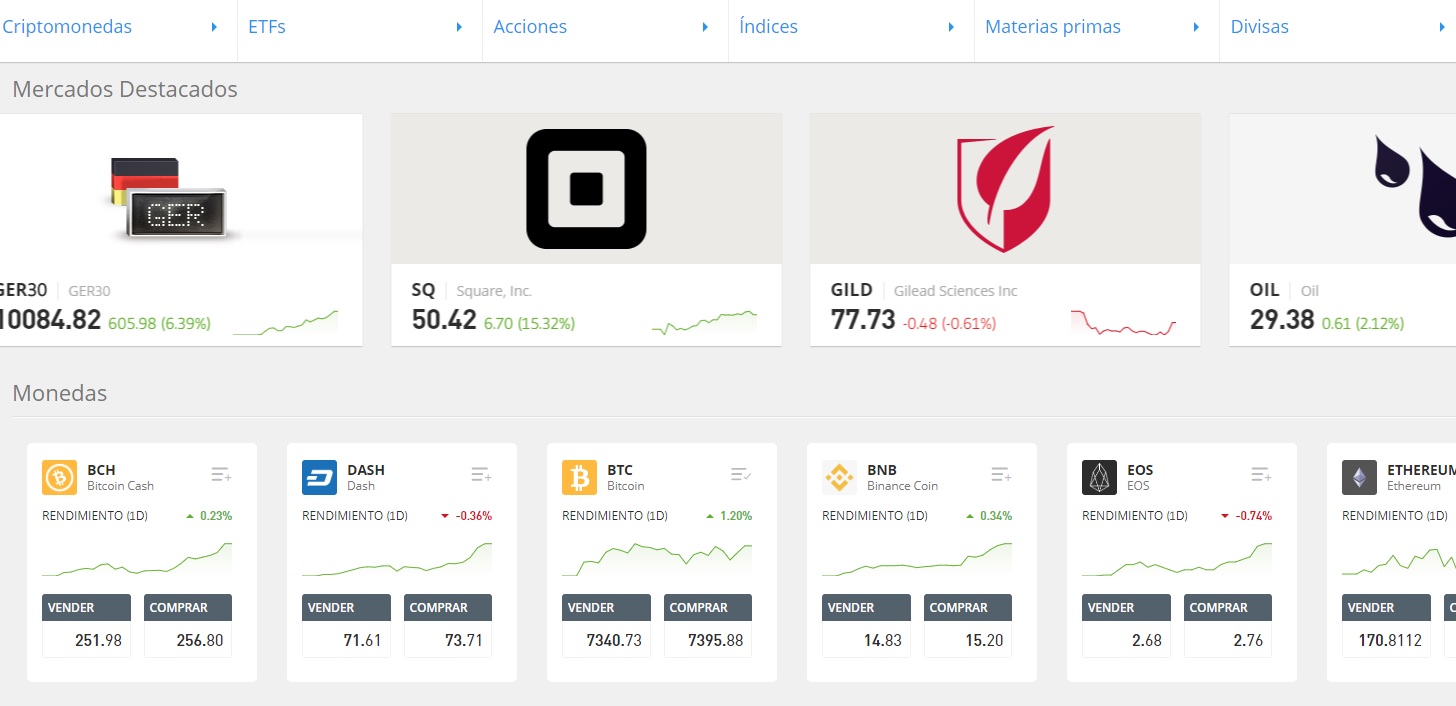Expand the Materias primas menu arrow

1196,27
